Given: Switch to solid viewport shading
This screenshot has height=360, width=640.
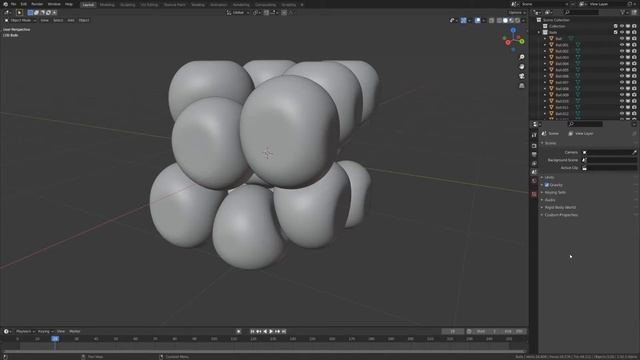Looking at the screenshot, I should [505, 20].
